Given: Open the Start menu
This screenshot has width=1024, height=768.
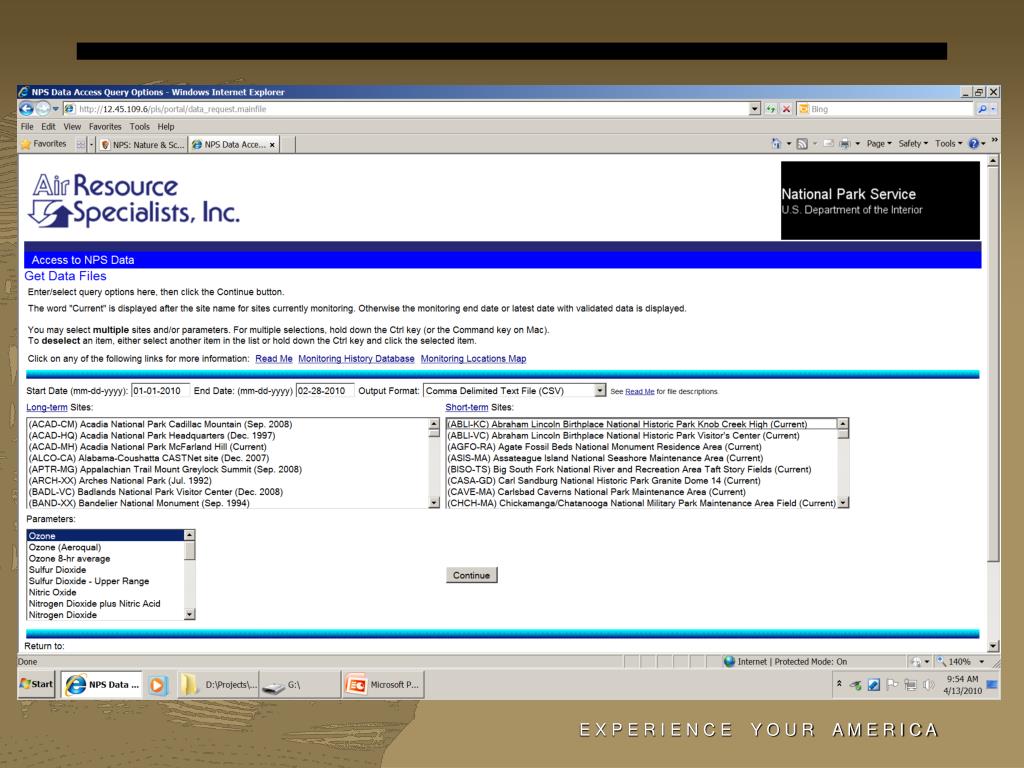Looking at the screenshot, I should point(37,684).
